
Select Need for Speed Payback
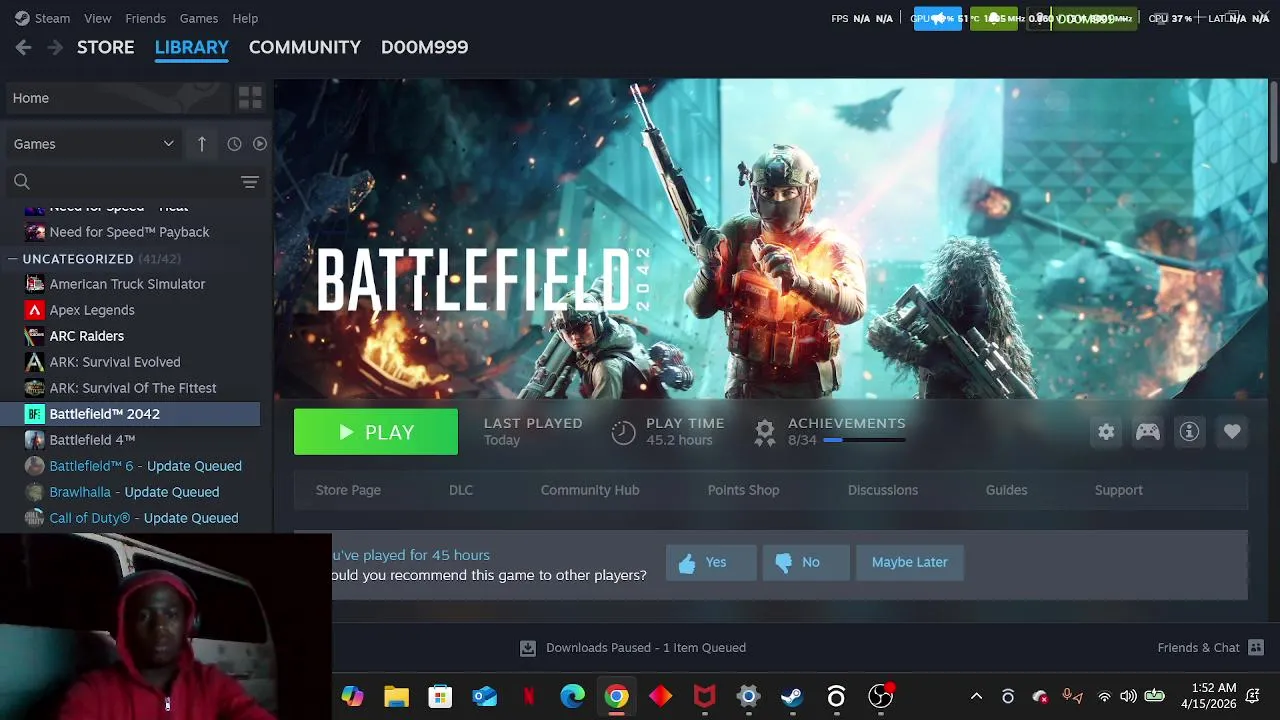[129, 232]
